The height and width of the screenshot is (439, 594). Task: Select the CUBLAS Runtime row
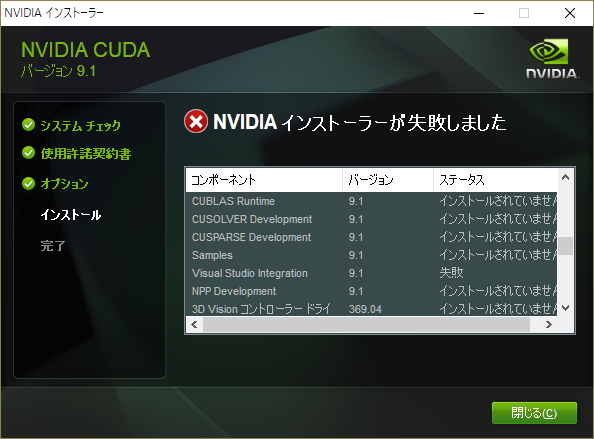(x=372, y=201)
